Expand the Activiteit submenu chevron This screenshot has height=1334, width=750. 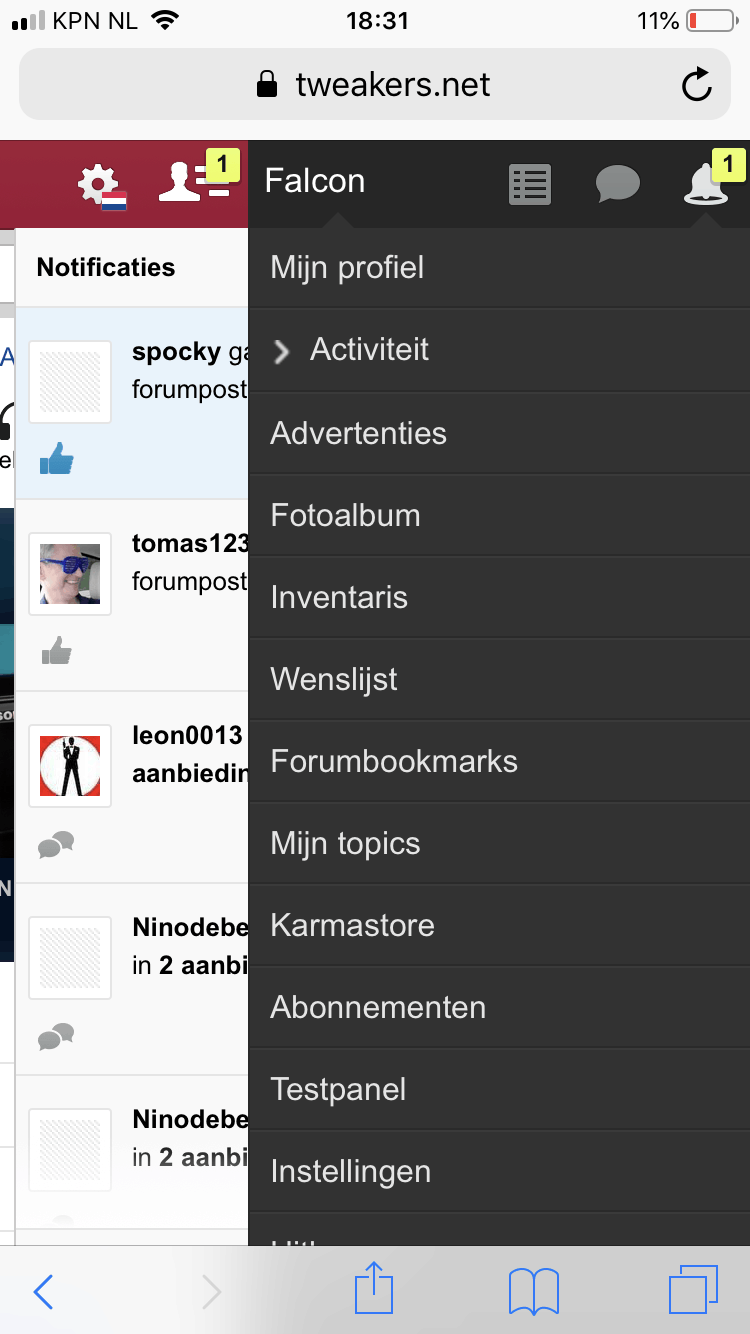click(282, 351)
